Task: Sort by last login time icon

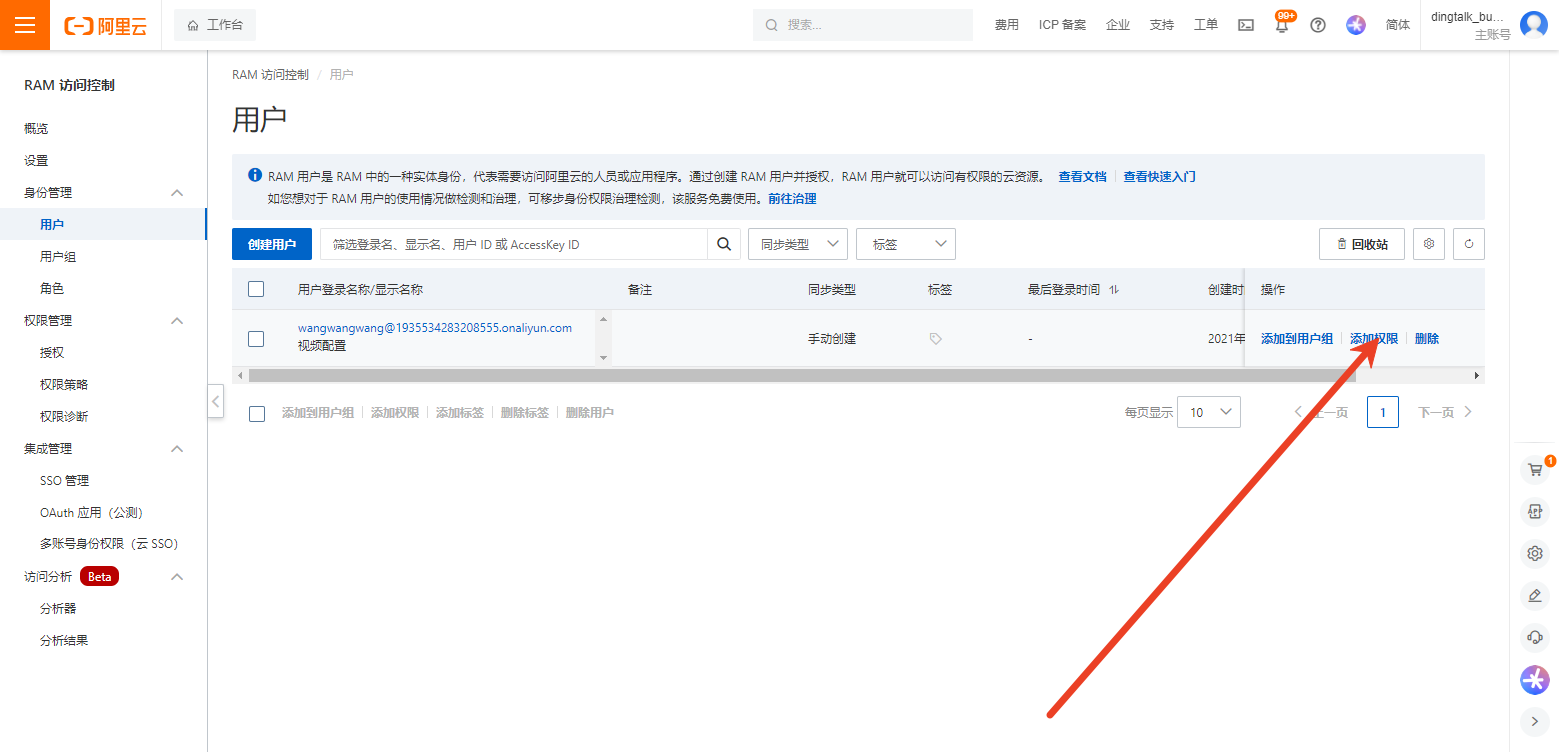Action: pyautogui.click(x=1114, y=290)
